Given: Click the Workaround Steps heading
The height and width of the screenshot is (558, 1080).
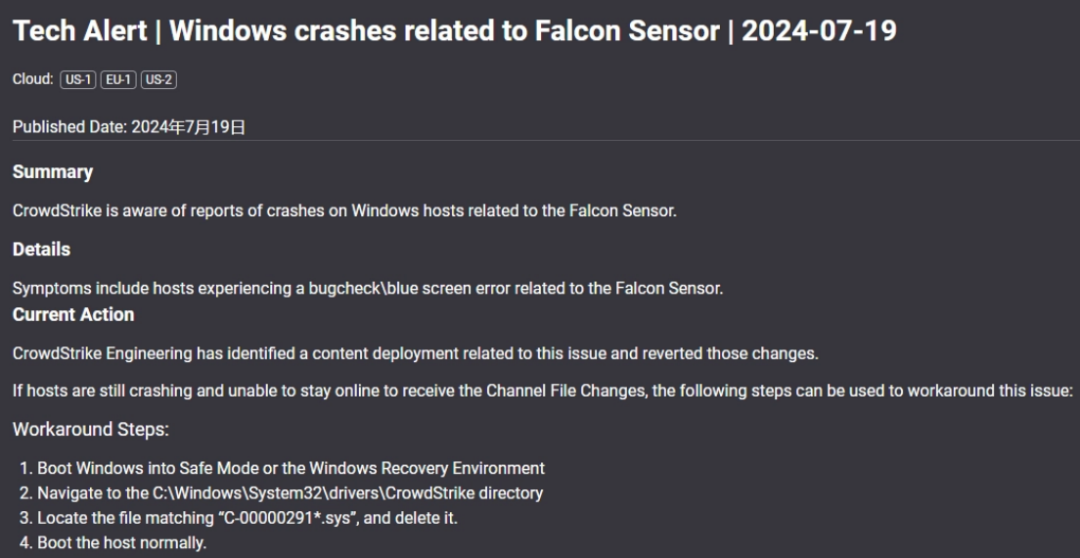Looking at the screenshot, I should [91, 430].
